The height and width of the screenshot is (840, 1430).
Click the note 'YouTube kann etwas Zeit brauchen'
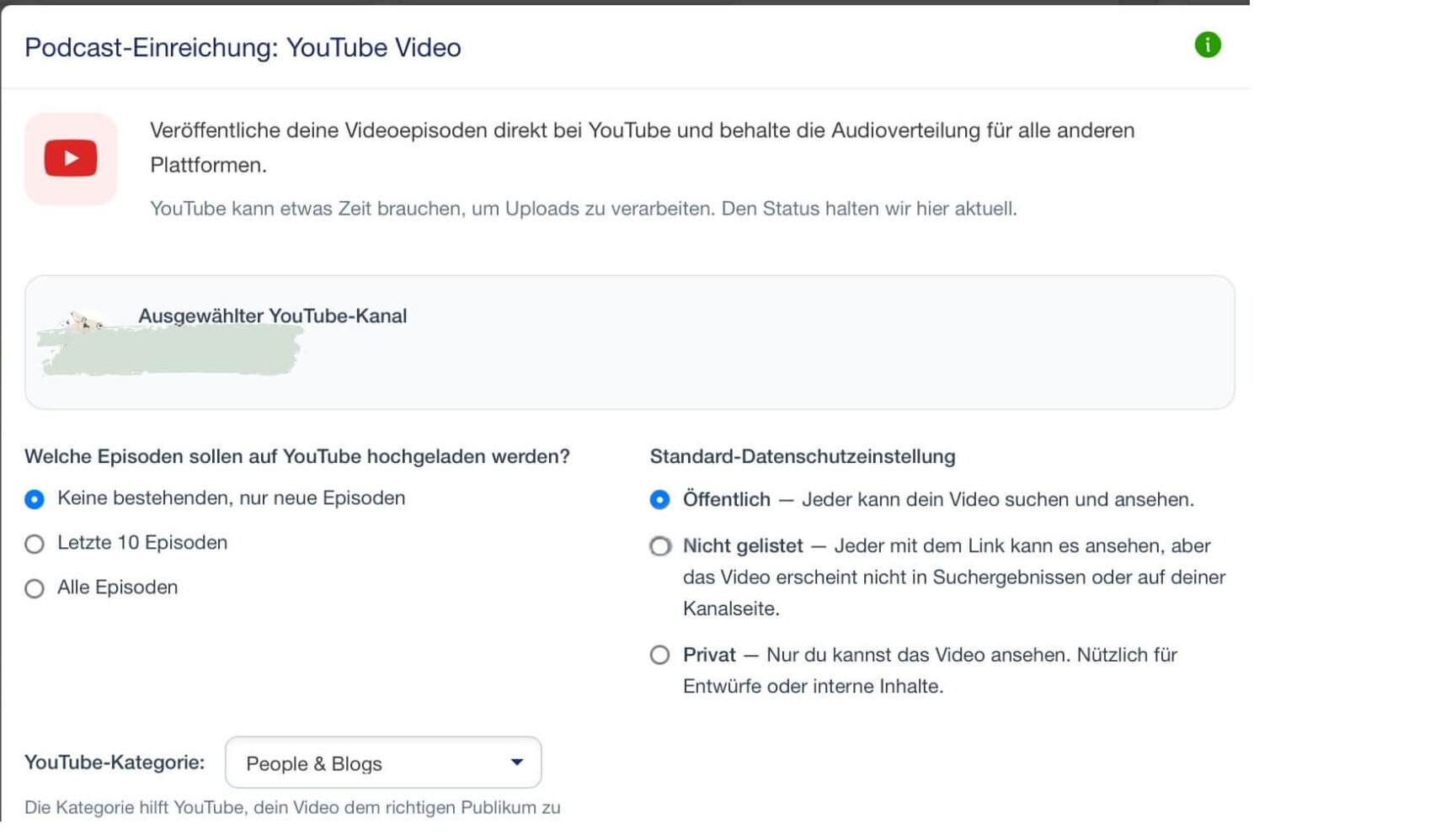point(584,209)
